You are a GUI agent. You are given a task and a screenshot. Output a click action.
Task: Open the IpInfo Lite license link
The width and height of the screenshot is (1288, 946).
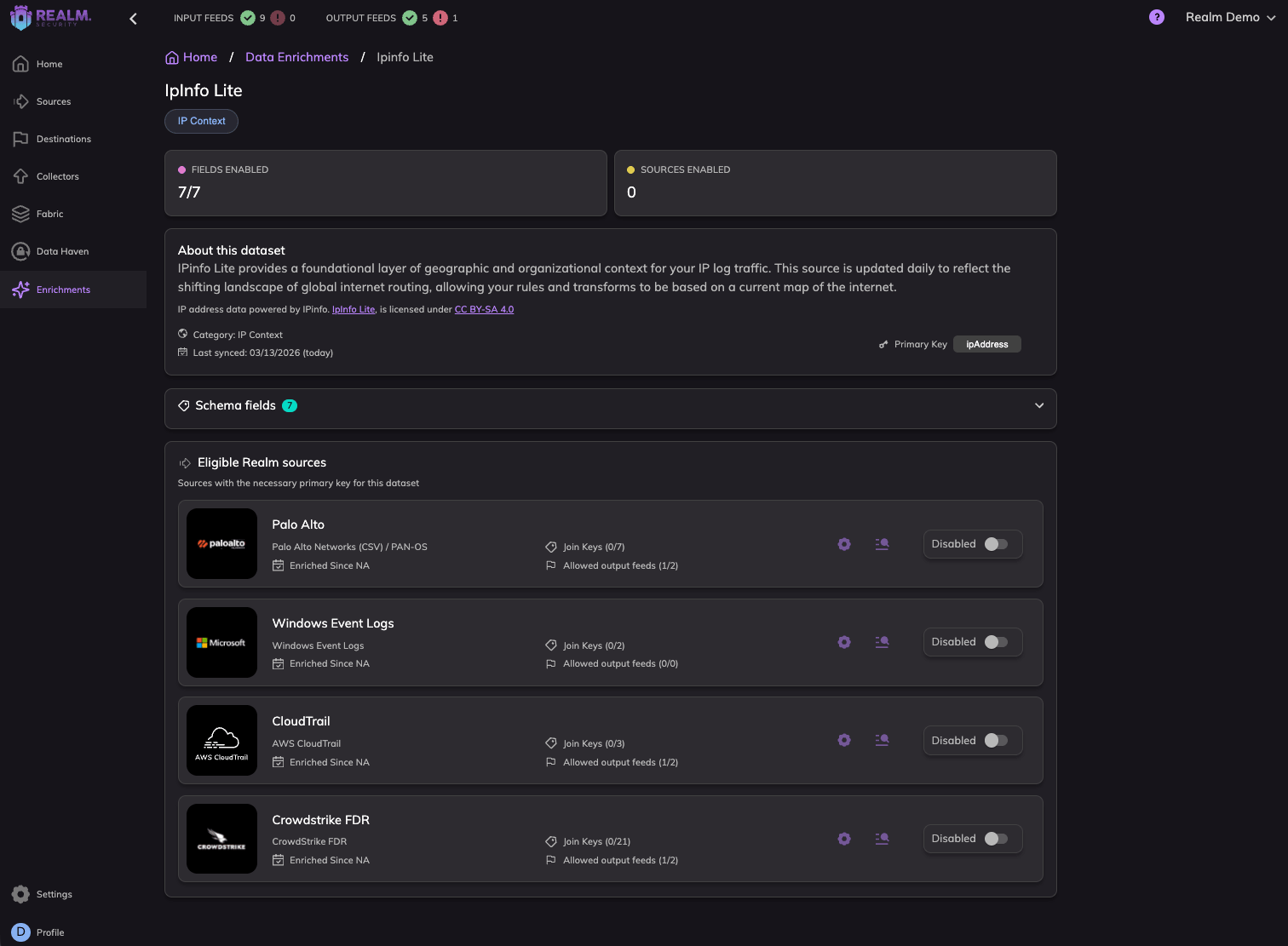click(353, 310)
